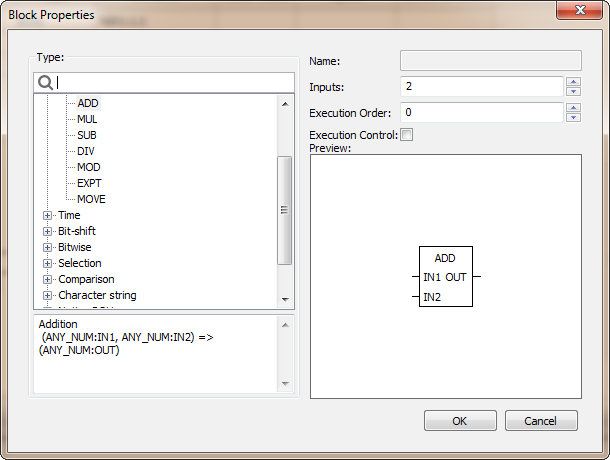Select EXPT block type
Image resolution: width=610 pixels, height=460 pixels.
pos(89,183)
